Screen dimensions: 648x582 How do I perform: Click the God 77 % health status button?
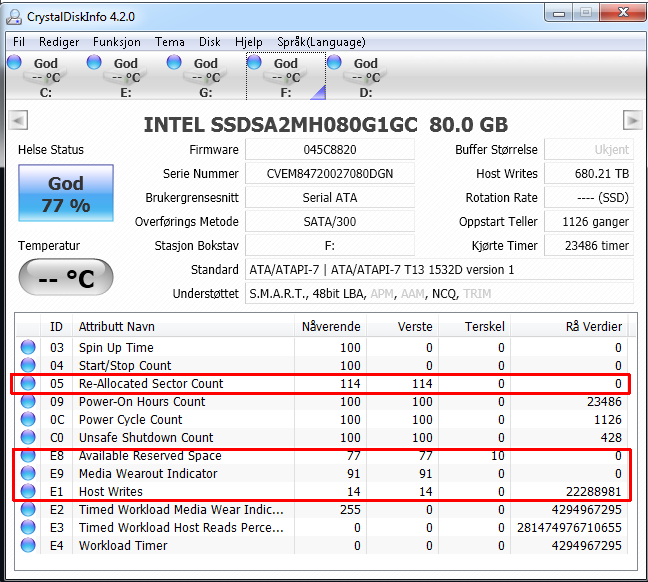pyautogui.click(x=66, y=193)
